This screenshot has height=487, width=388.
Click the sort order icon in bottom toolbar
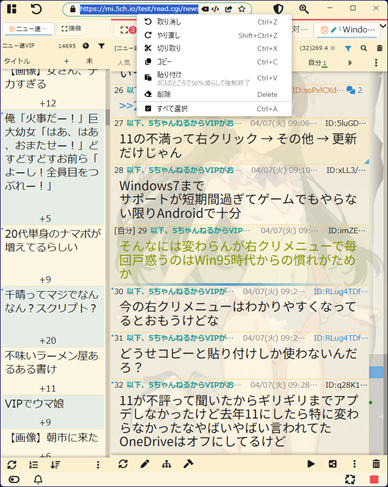[55, 464]
